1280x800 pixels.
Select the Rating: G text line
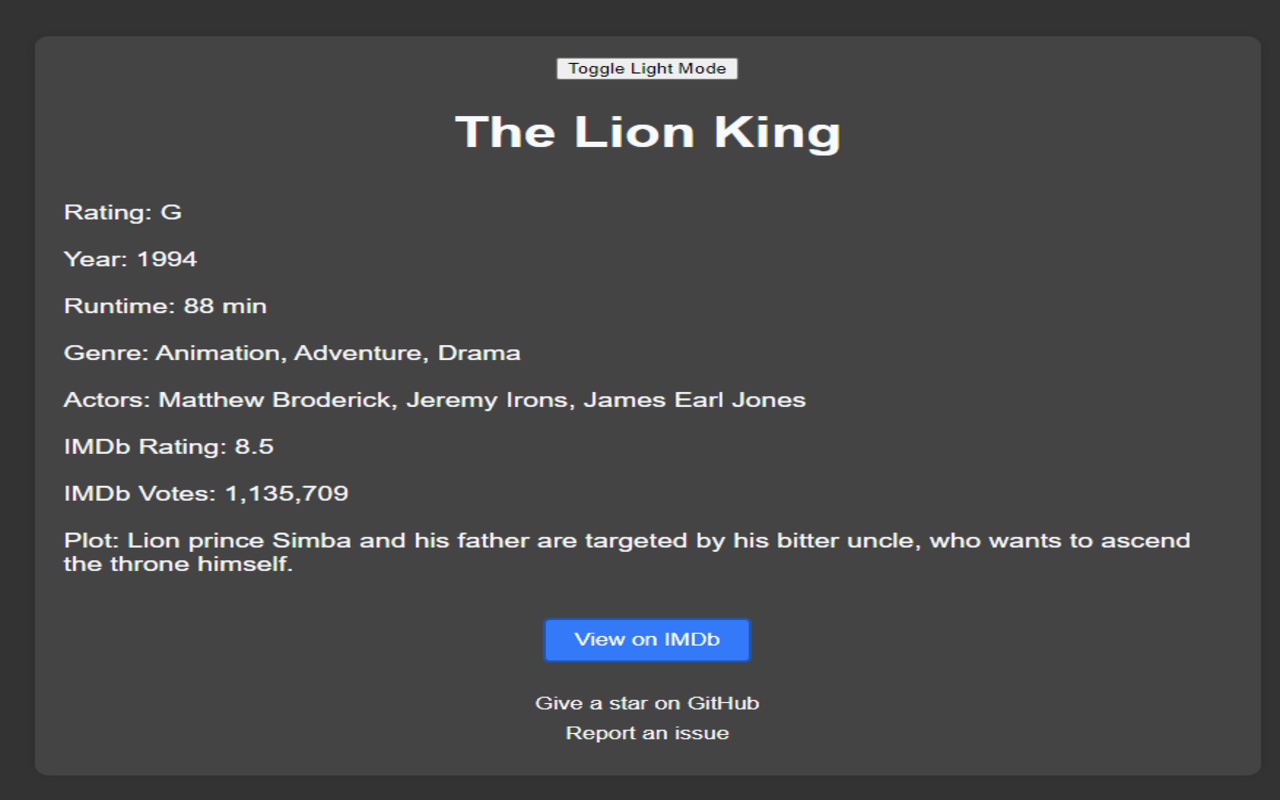pyautogui.click(x=123, y=212)
